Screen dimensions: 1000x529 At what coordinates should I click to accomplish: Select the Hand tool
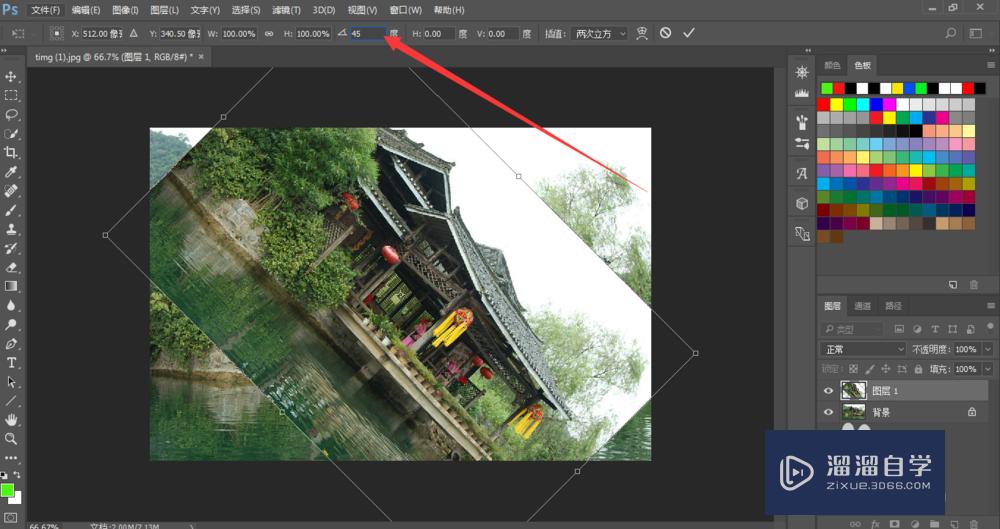click(11, 420)
